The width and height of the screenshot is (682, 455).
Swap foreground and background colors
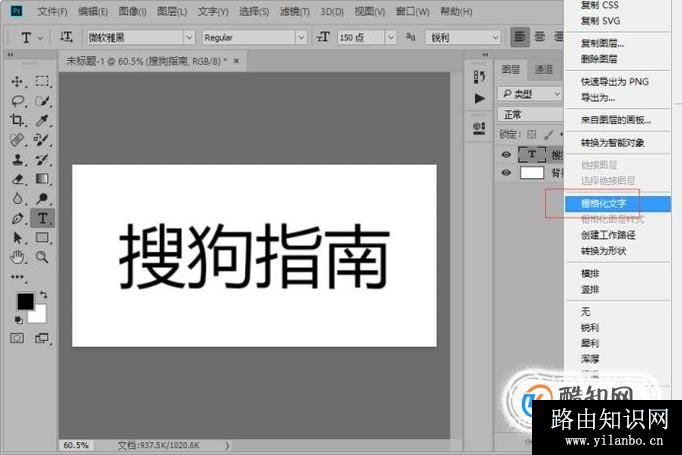[x=43, y=294]
